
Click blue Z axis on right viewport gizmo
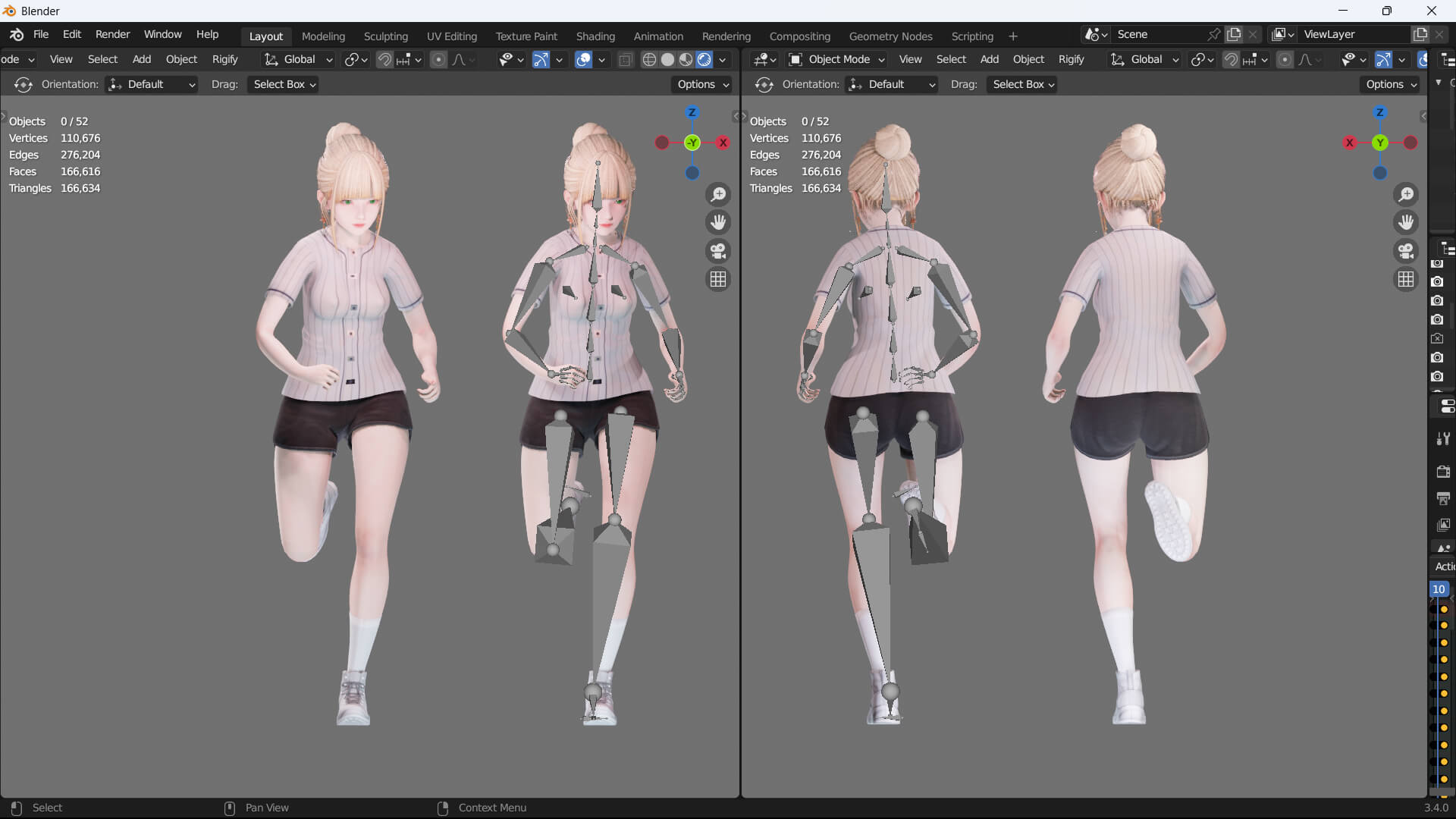click(1379, 112)
